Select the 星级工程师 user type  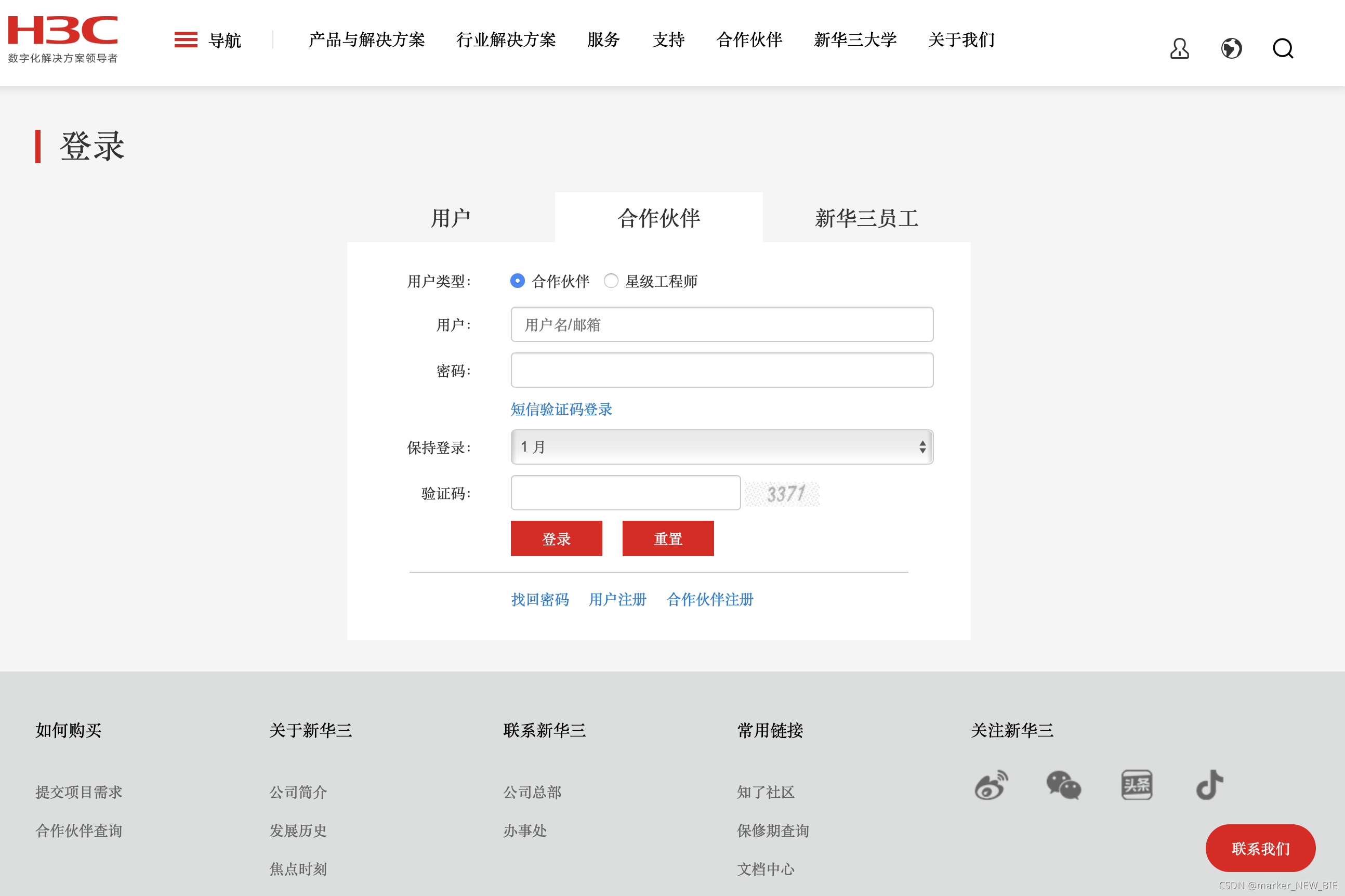611,281
